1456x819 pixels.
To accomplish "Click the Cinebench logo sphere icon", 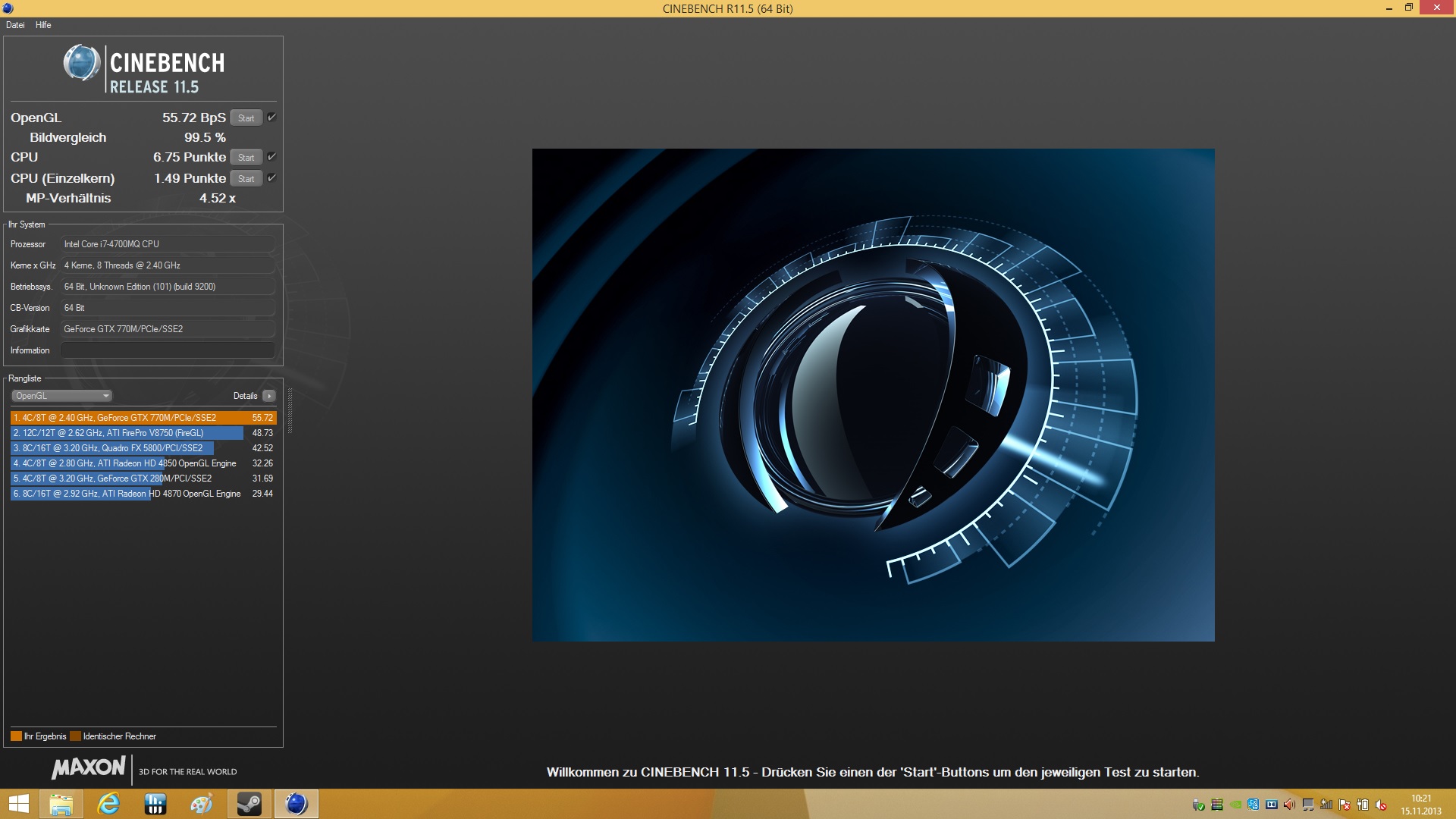I will [x=81, y=64].
